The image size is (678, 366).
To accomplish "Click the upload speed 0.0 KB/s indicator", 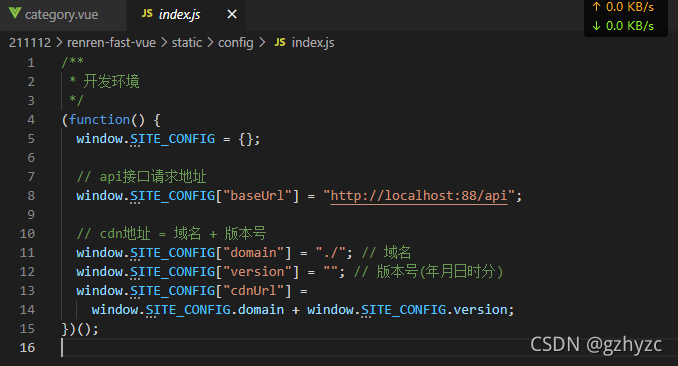I will point(623,7).
